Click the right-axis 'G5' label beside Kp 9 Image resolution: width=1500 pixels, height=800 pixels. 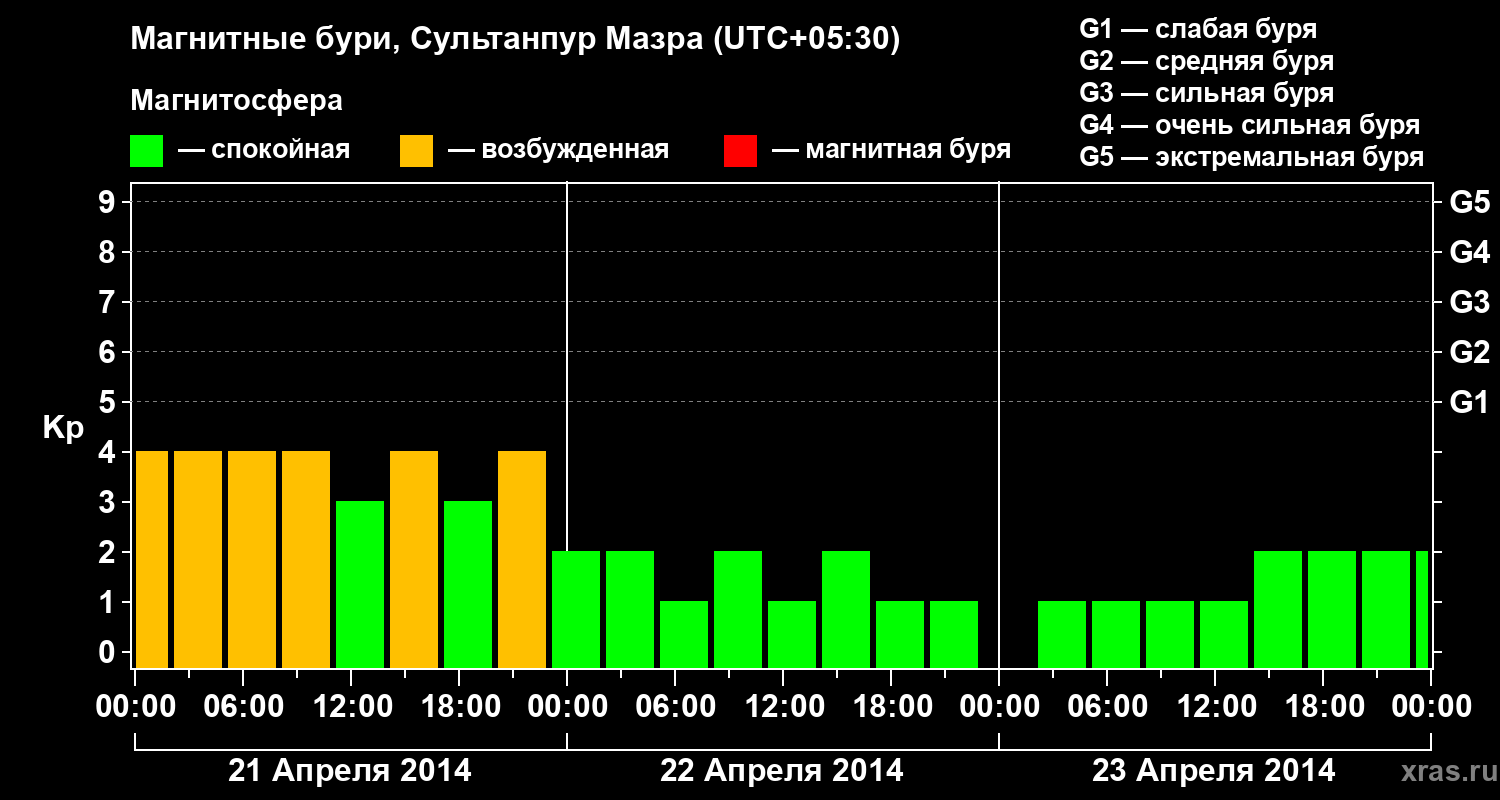pos(1469,202)
